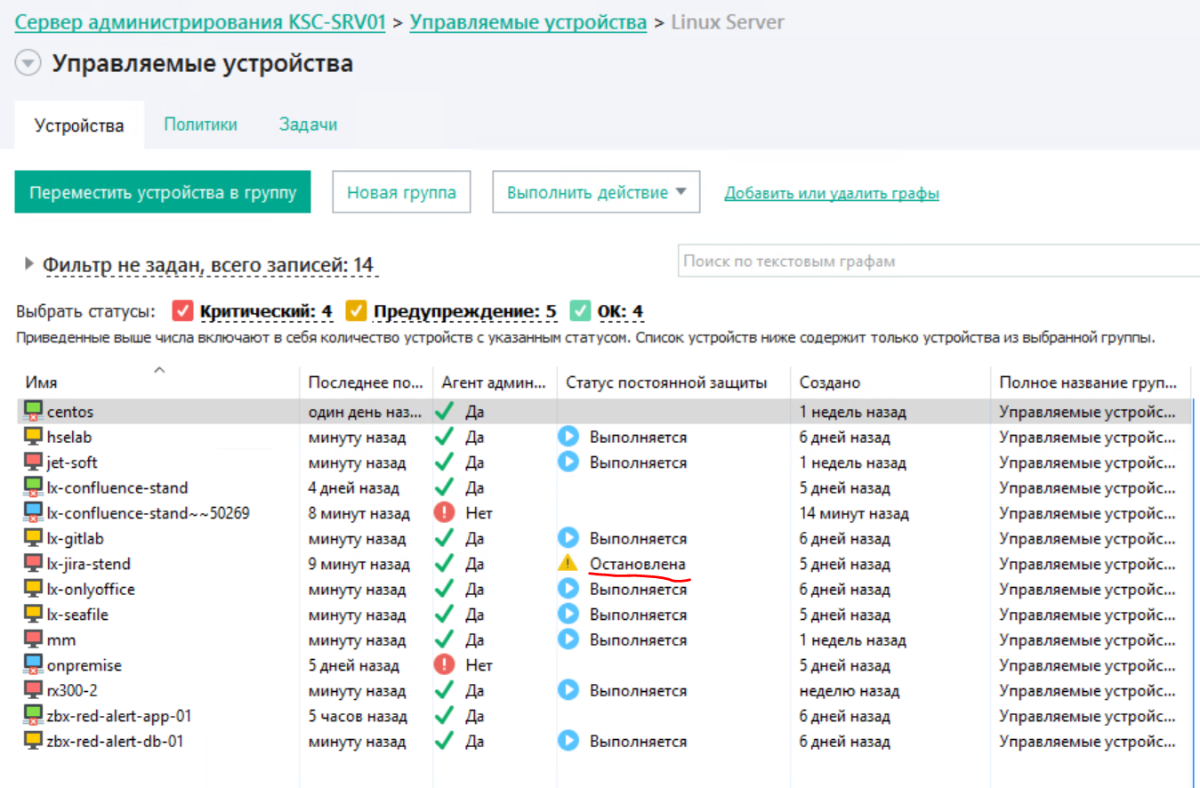
Task: Open the Выполнить действие dropdown
Action: (x=596, y=192)
